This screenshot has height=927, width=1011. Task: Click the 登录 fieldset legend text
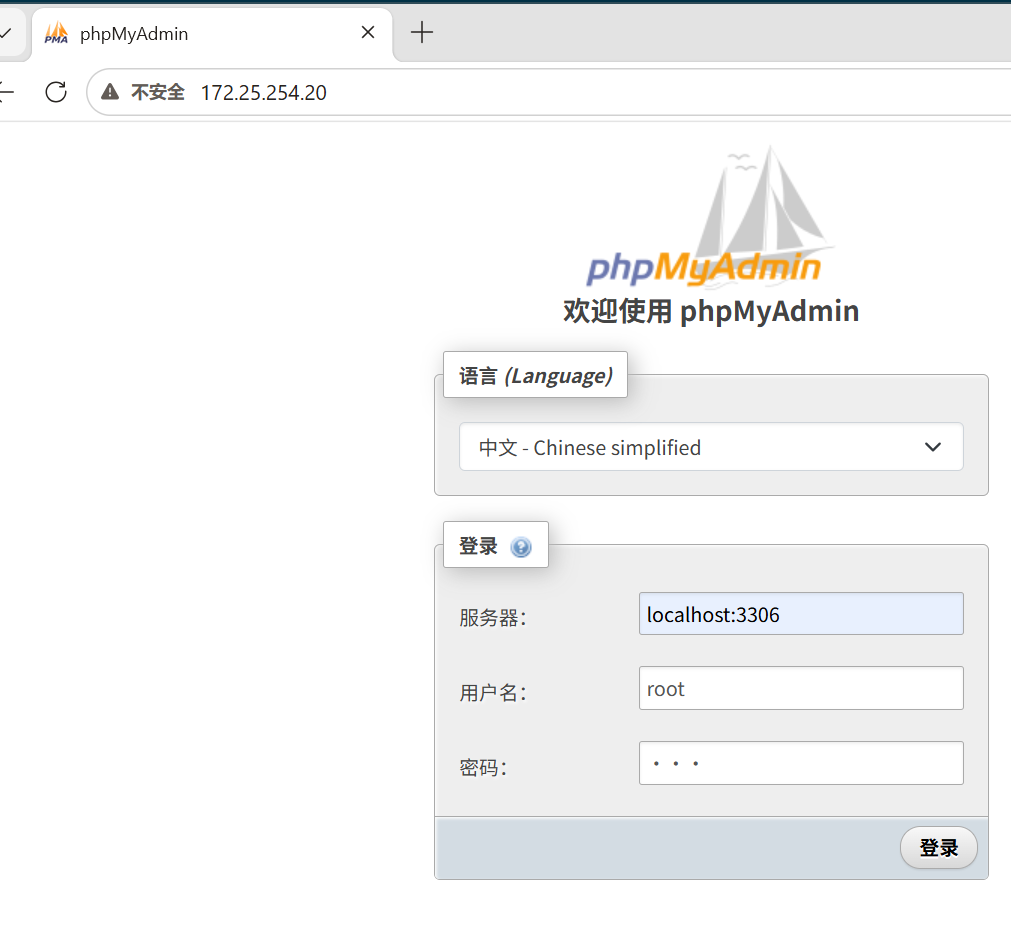coord(478,546)
